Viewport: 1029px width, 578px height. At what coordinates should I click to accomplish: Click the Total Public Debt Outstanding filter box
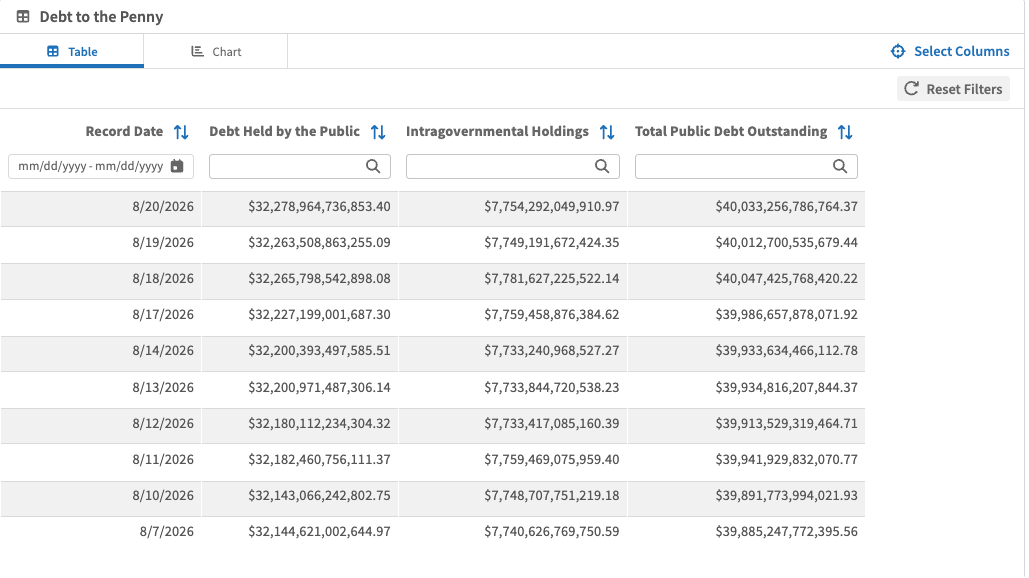pos(746,166)
